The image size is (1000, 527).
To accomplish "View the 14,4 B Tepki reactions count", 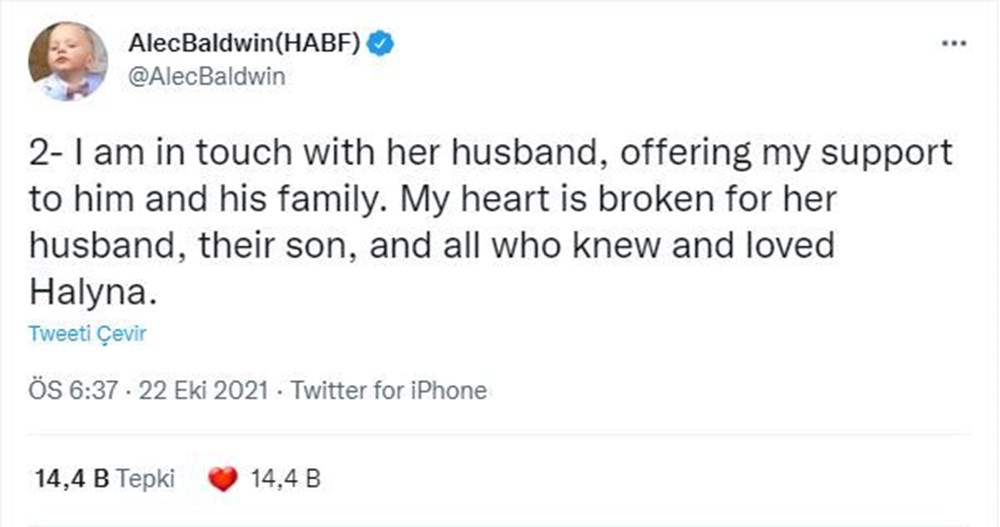I will click(x=103, y=479).
